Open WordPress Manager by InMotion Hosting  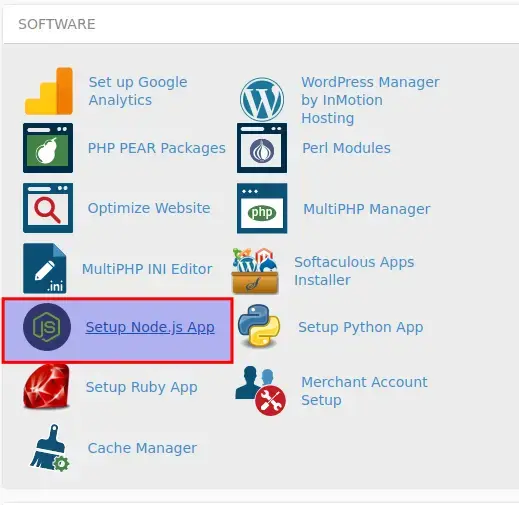(x=370, y=100)
